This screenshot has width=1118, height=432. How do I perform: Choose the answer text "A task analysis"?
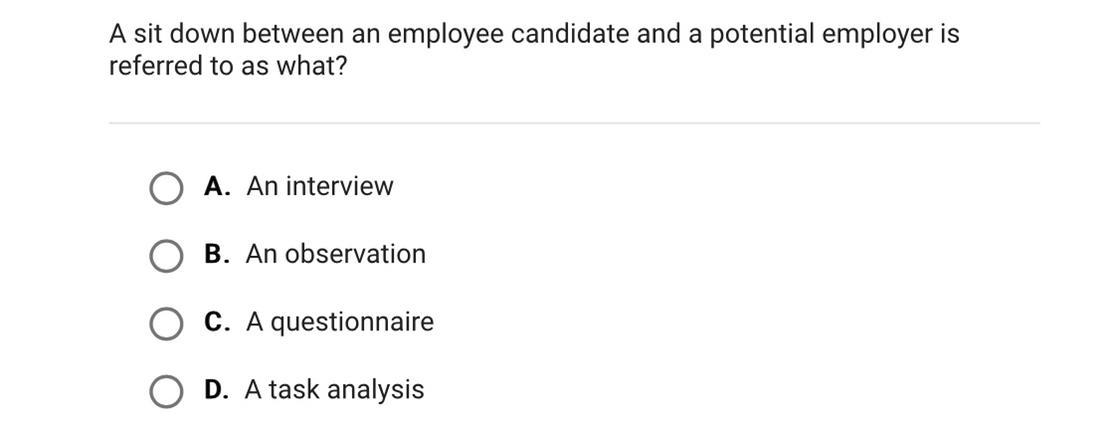click(x=334, y=390)
